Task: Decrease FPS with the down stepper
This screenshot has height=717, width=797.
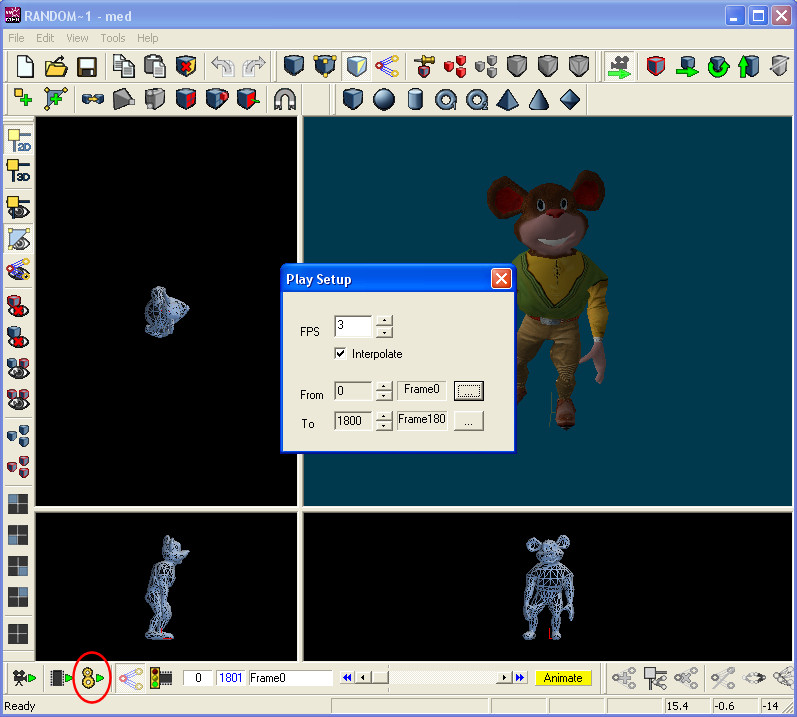Action: pyautogui.click(x=384, y=332)
